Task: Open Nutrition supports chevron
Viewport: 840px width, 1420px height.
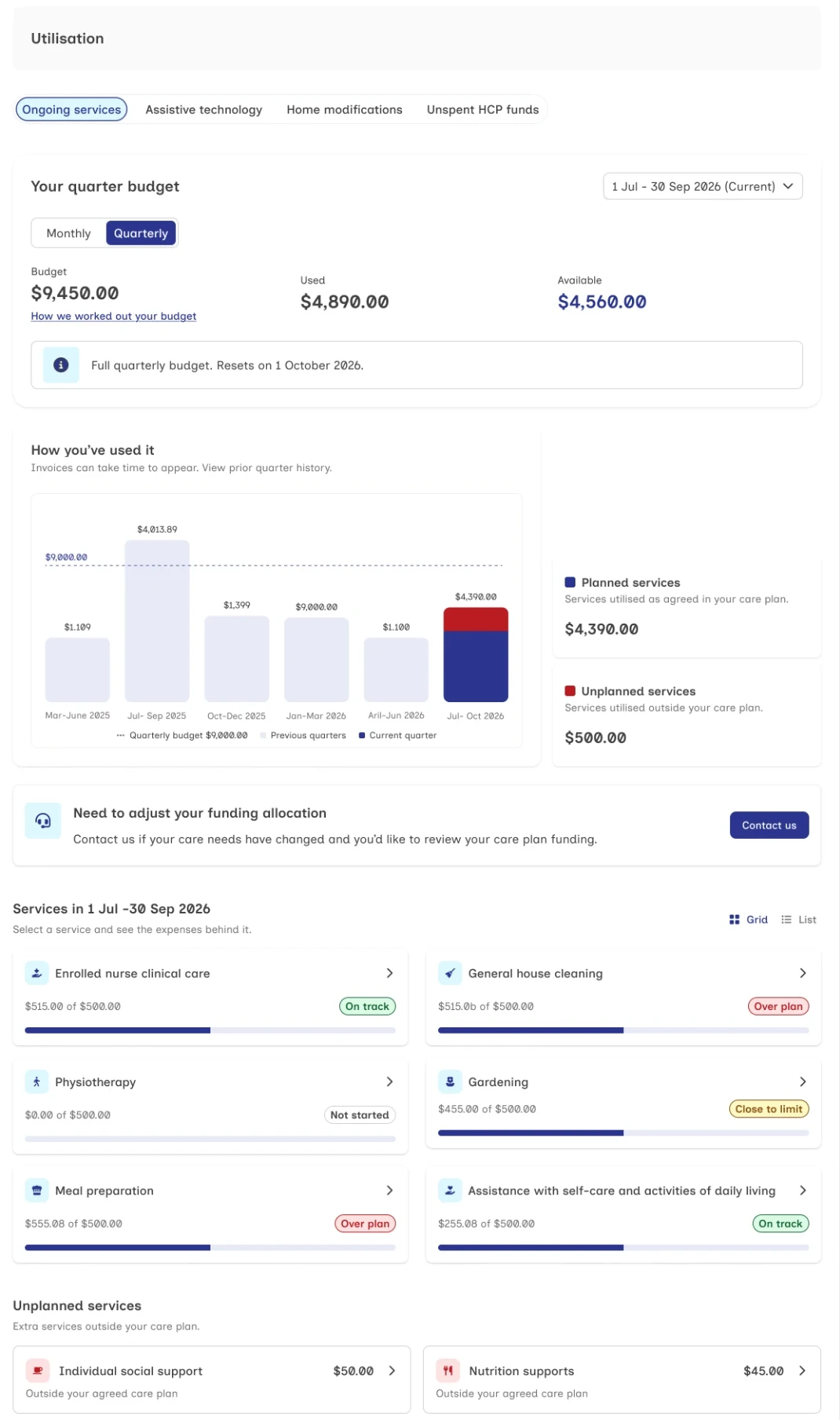Action: point(802,1371)
